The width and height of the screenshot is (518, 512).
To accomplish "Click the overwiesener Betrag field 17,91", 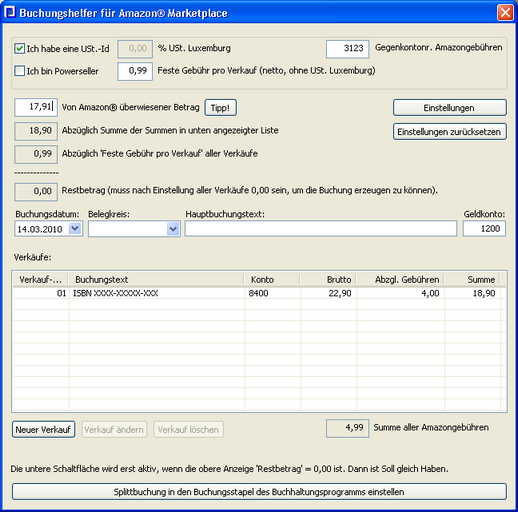I will [36, 107].
